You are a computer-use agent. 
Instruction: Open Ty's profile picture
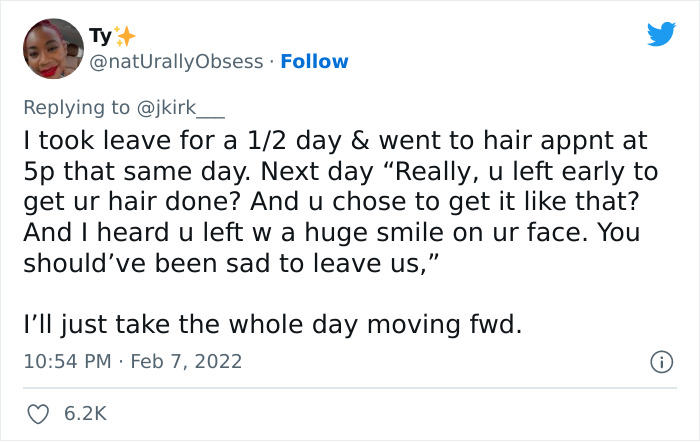(52, 48)
